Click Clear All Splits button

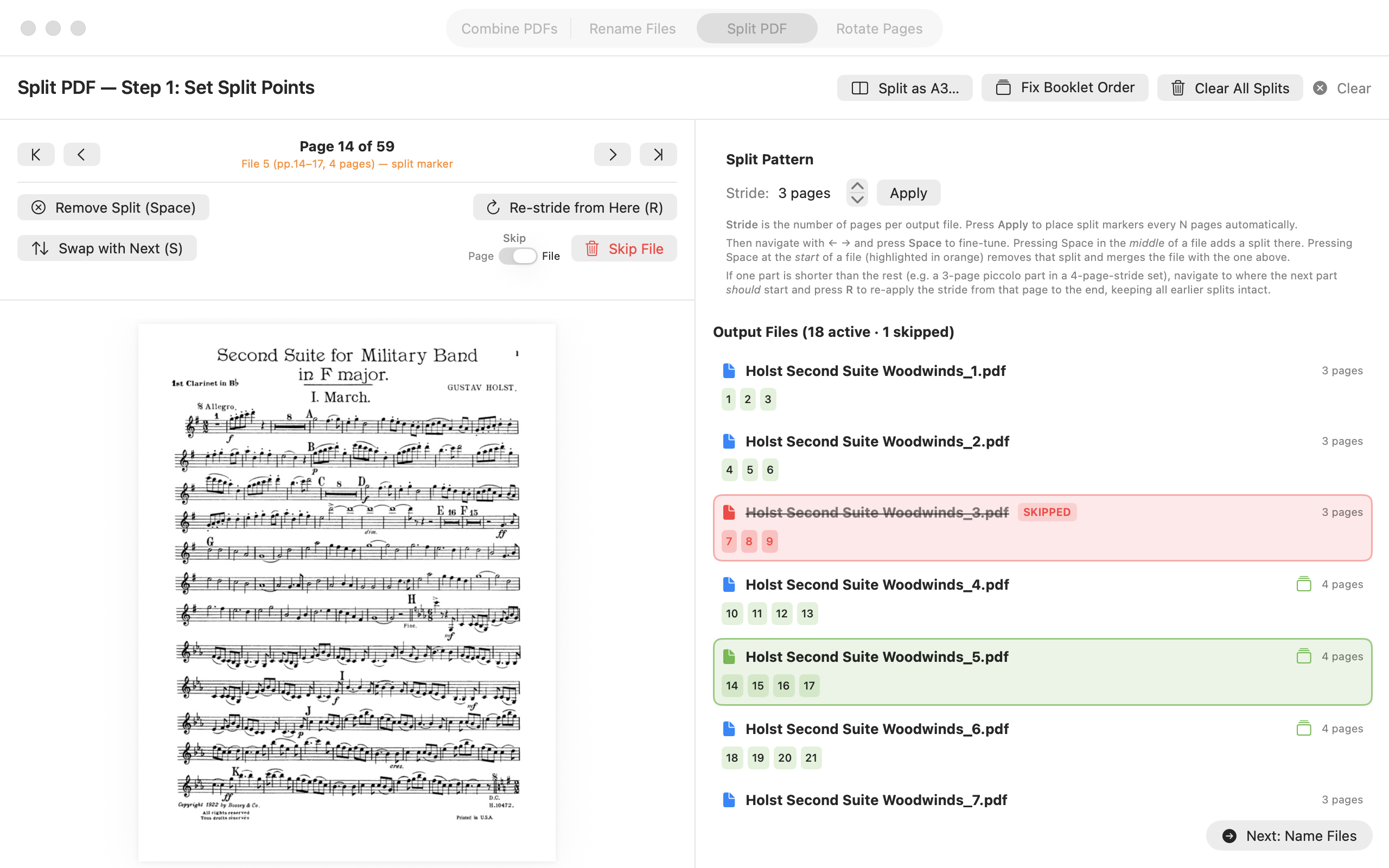pyautogui.click(x=1229, y=88)
